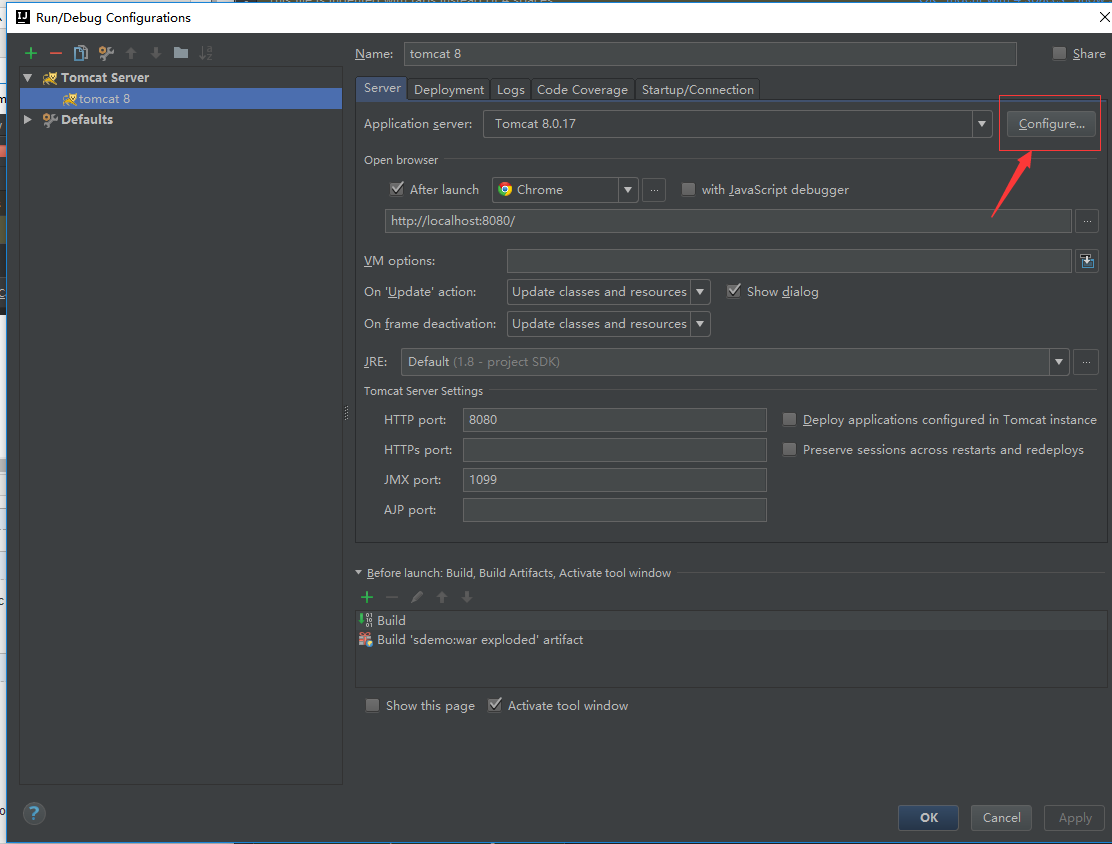
Task: Edit defaults with wrench icon
Action: (106, 53)
